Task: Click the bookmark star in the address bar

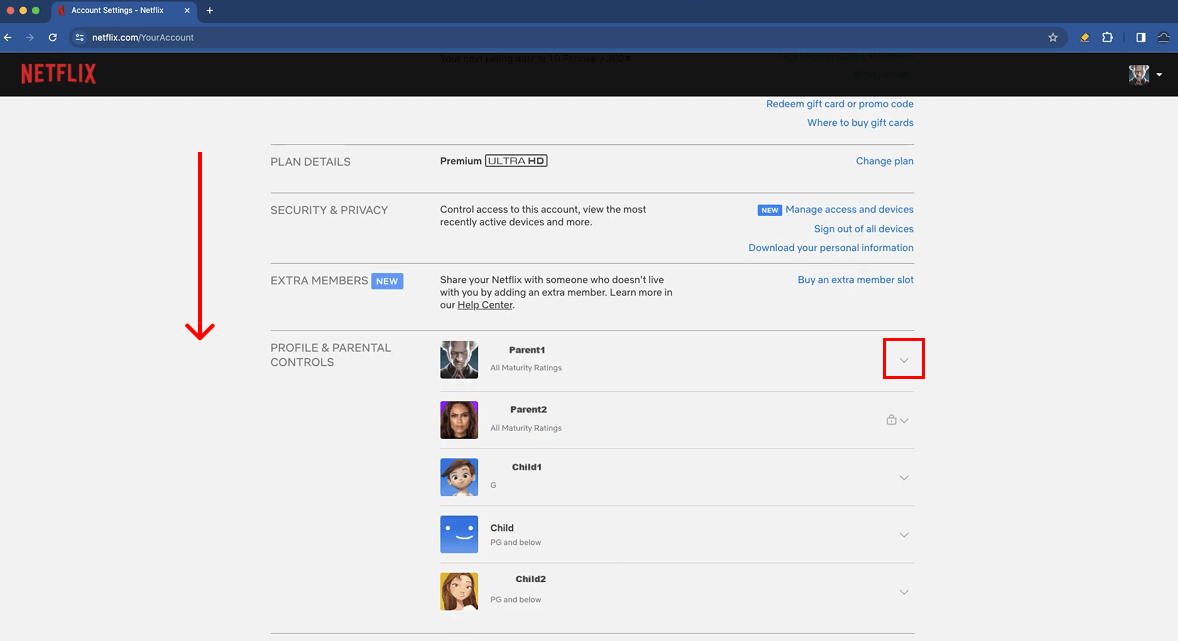Action: 1052,37
